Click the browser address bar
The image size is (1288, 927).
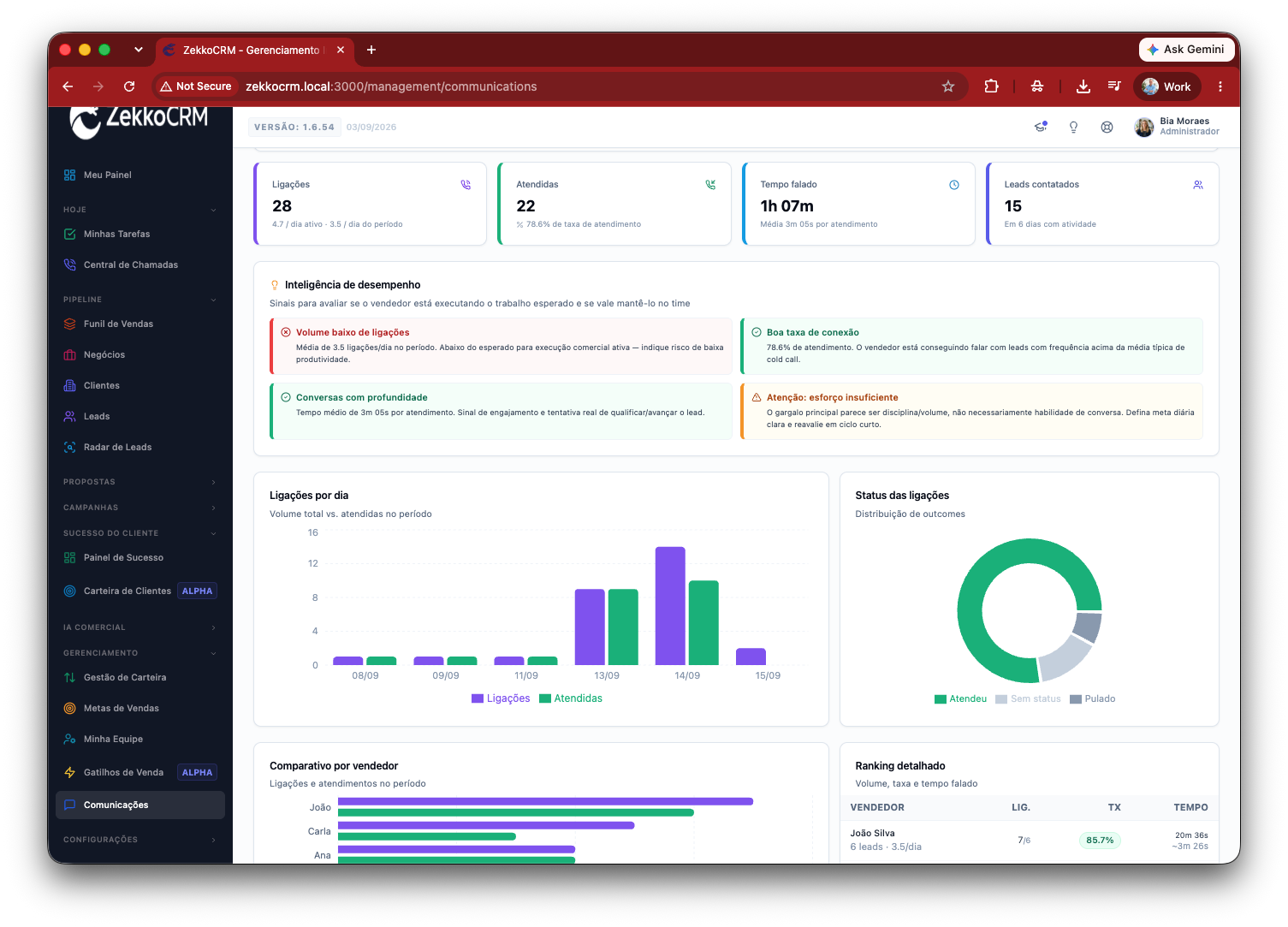tap(561, 86)
